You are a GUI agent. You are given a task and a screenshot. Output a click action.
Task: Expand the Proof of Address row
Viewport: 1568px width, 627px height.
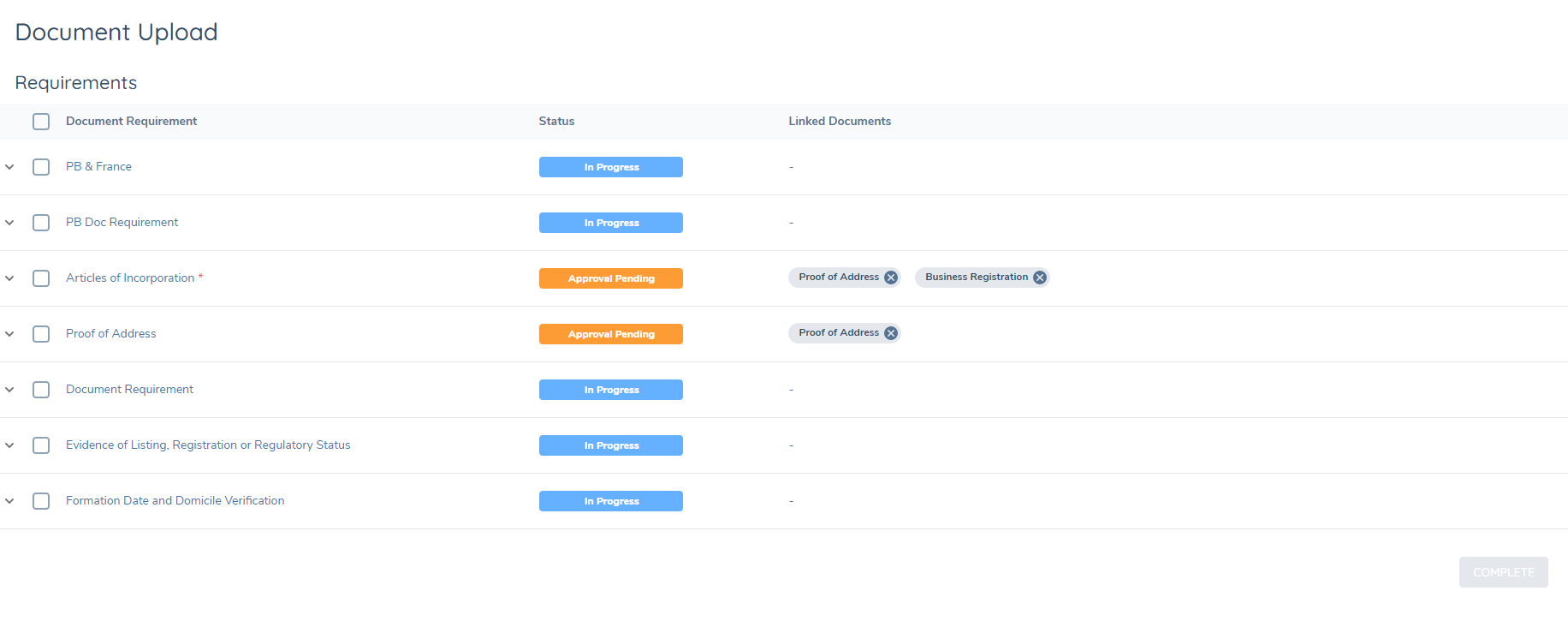9,334
